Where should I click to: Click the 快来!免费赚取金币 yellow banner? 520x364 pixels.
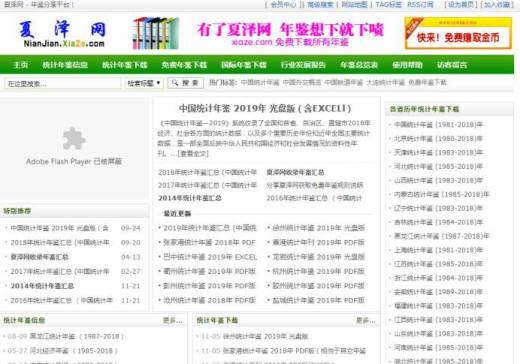(x=458, y=33)
